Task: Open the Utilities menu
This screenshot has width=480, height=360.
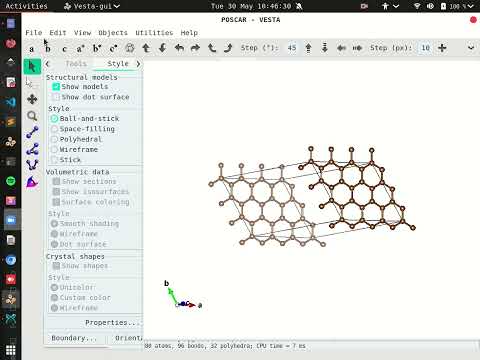Action: (x=154, y=33)
